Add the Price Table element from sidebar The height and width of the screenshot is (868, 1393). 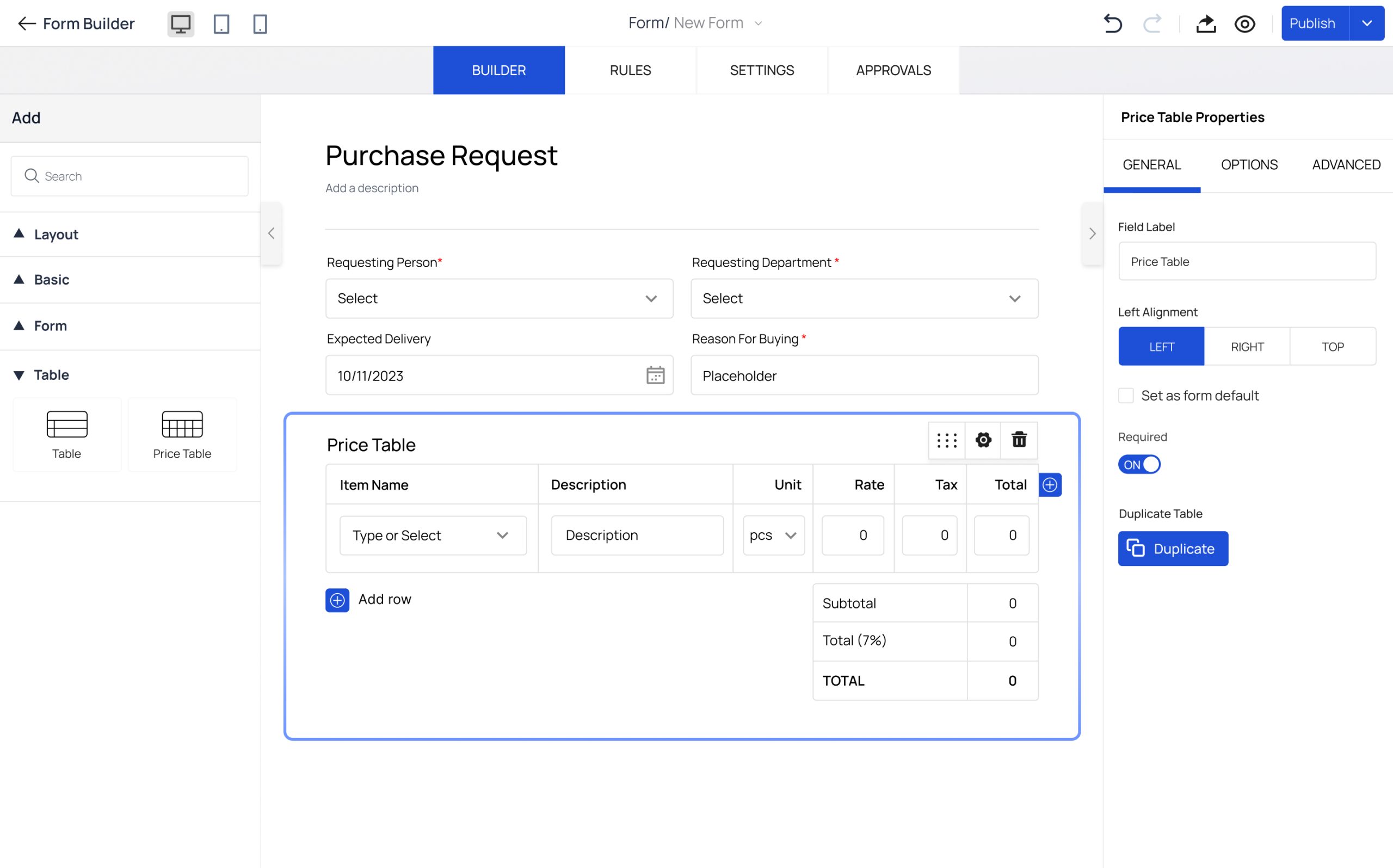pos(182,435)
